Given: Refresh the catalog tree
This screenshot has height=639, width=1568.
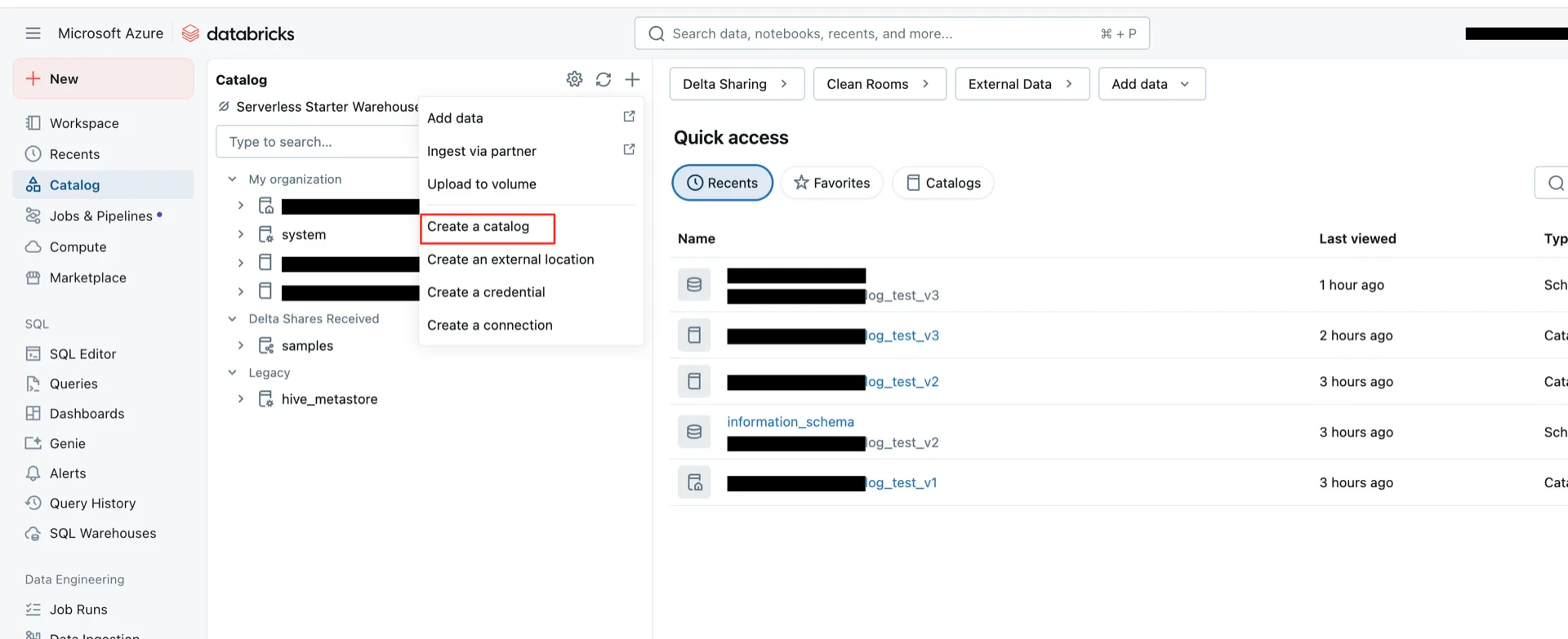Looking at the screenshot, I should [604, 79].
